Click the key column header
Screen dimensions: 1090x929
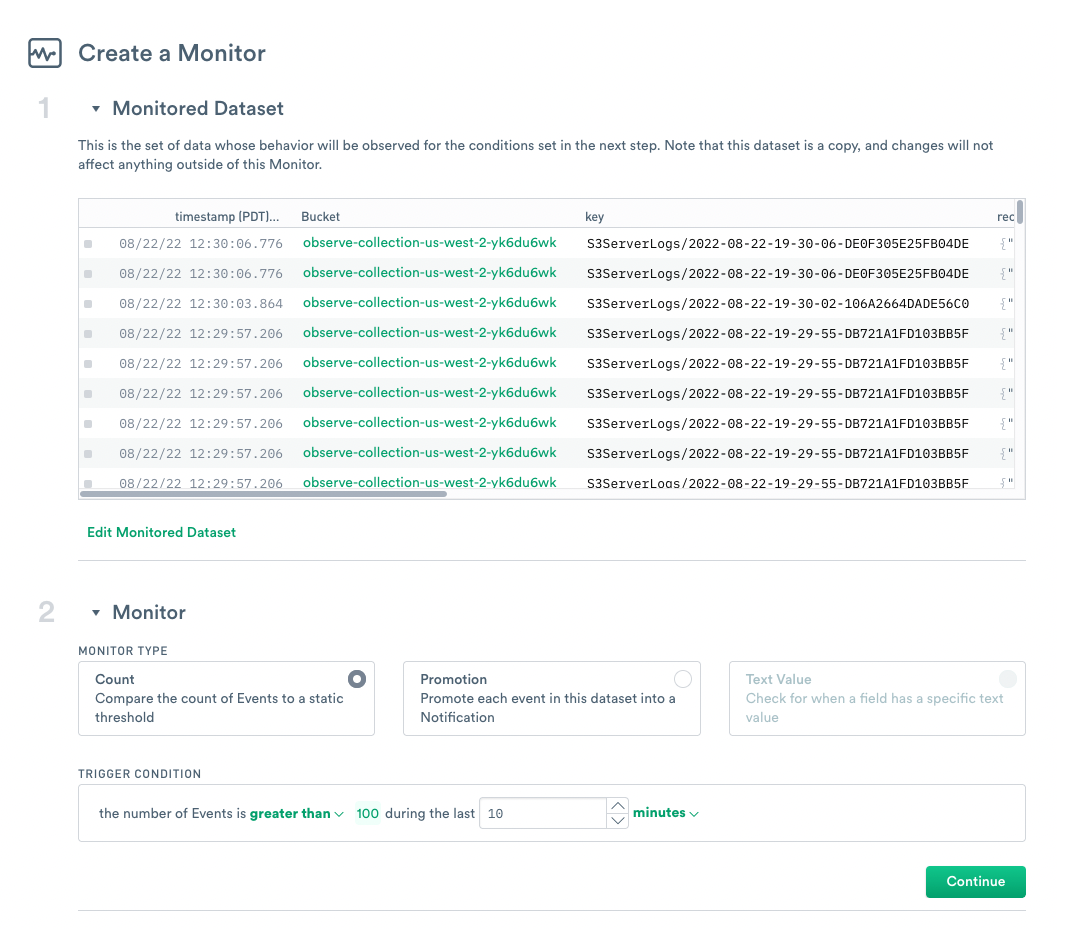[594, 217]
